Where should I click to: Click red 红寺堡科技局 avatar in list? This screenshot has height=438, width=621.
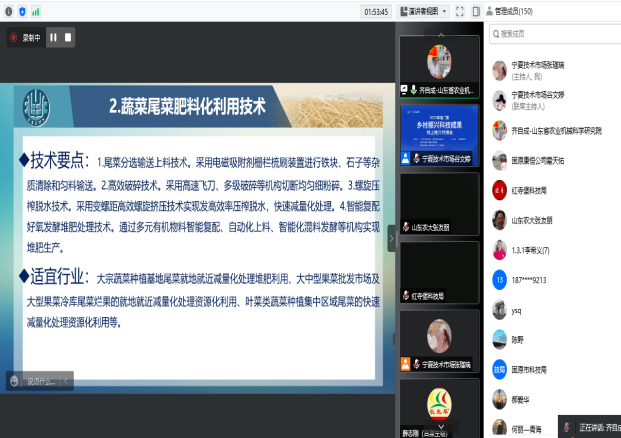pyautogui.click(x=499, y=190)
